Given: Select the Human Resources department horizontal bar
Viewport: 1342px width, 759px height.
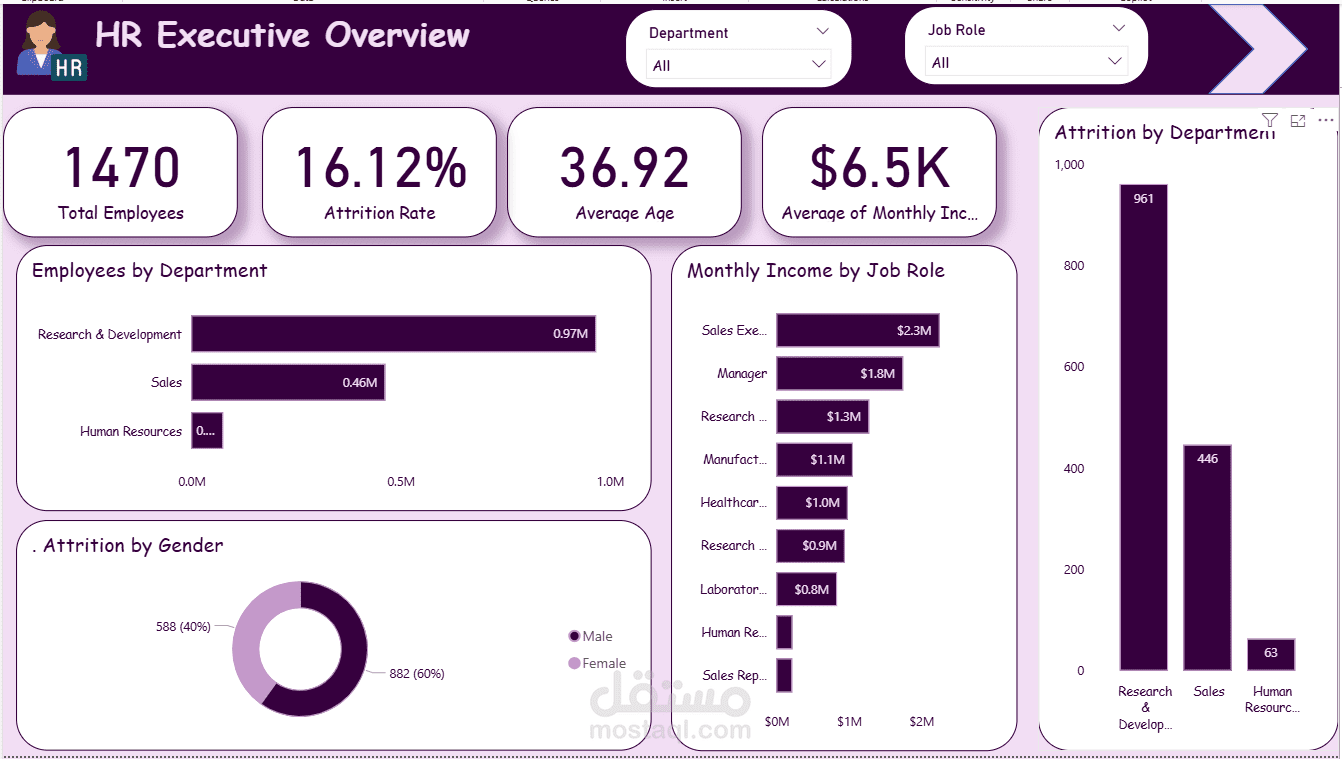Looking at the screenshot, I should pos(207,431).
